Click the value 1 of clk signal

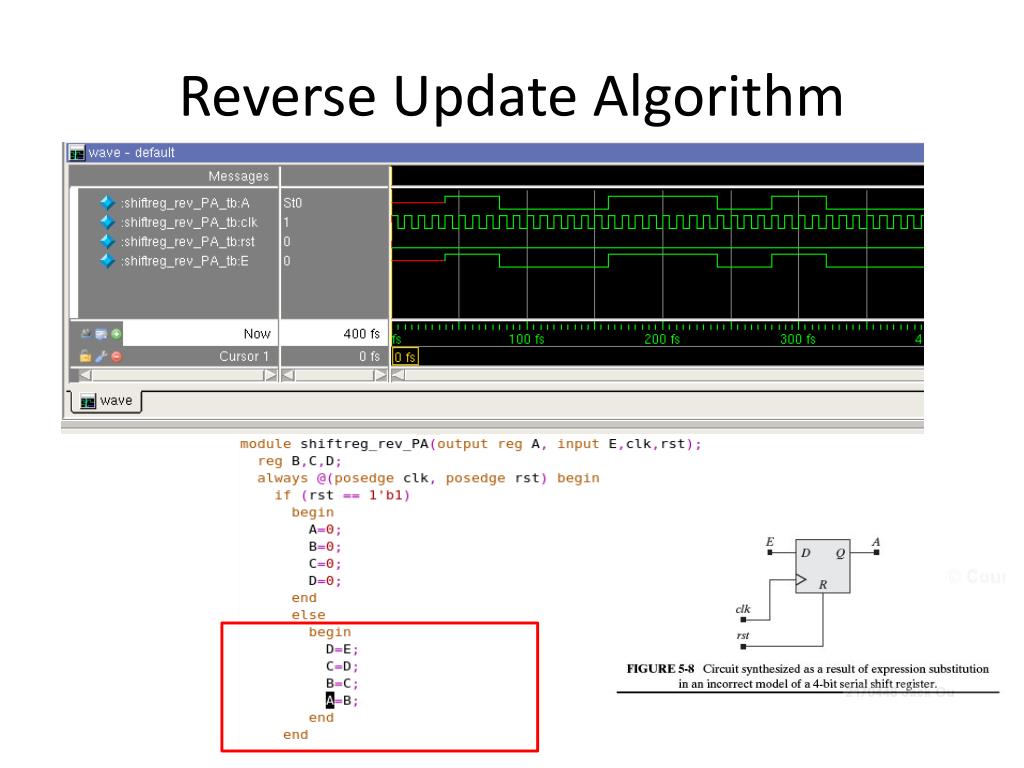coord(286,223)
